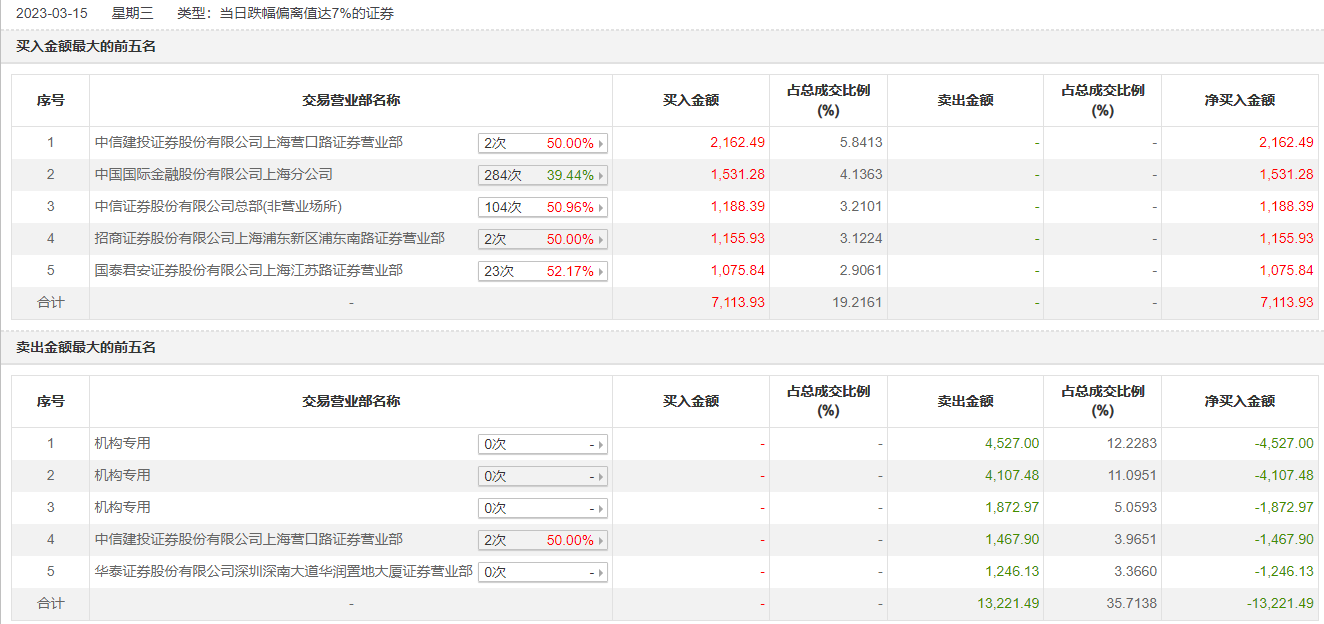This screenshot has width=1324, height=624.
Task: Click 机构专用 in the 4,527.00 sell row
Action: (x=123, y=444)
